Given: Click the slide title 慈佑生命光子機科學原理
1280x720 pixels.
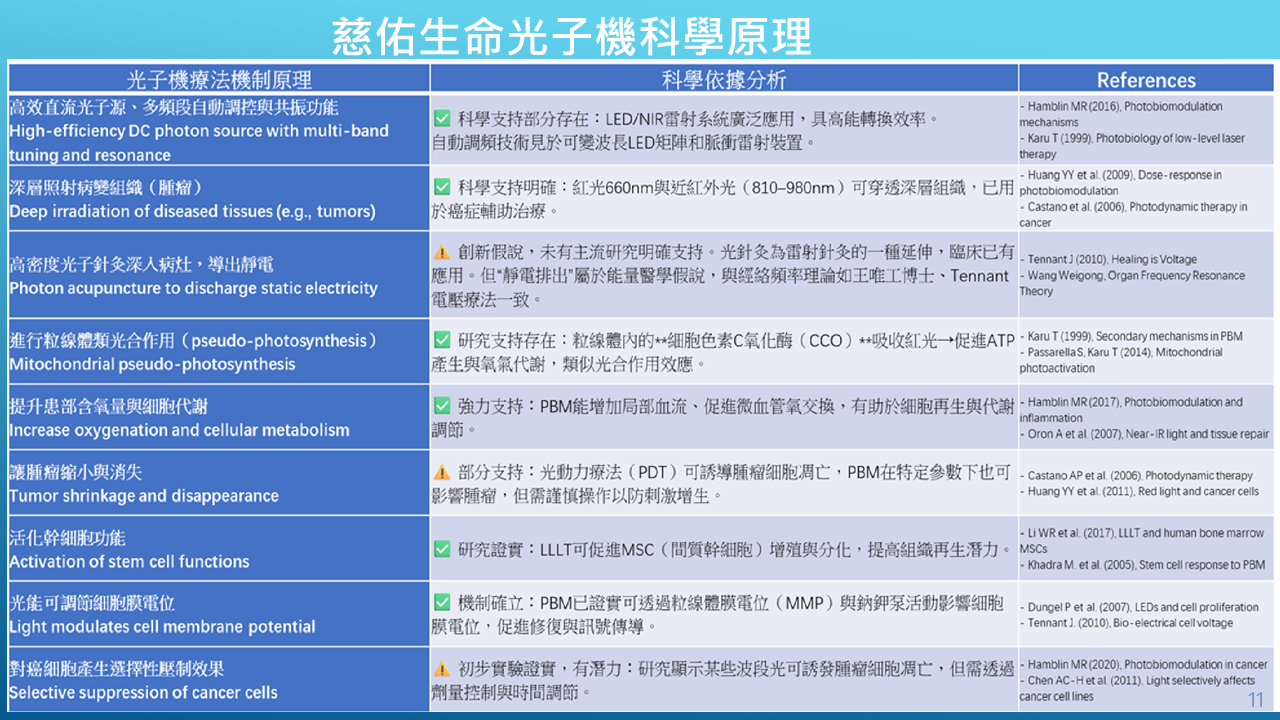Looking at the screenshot, I should (572, 36).
